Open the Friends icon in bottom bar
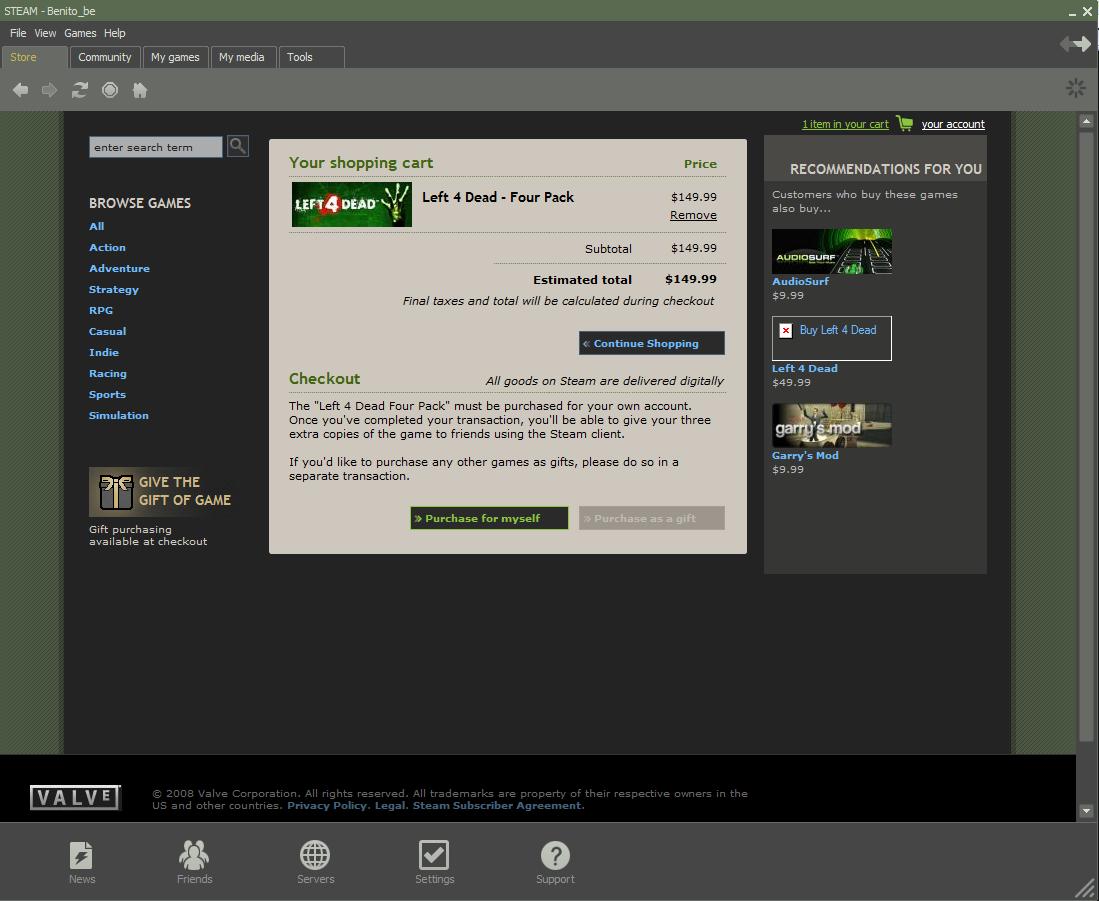This screenshot has height=901, width=1099. pyautogui.click(x=194, y=856)
